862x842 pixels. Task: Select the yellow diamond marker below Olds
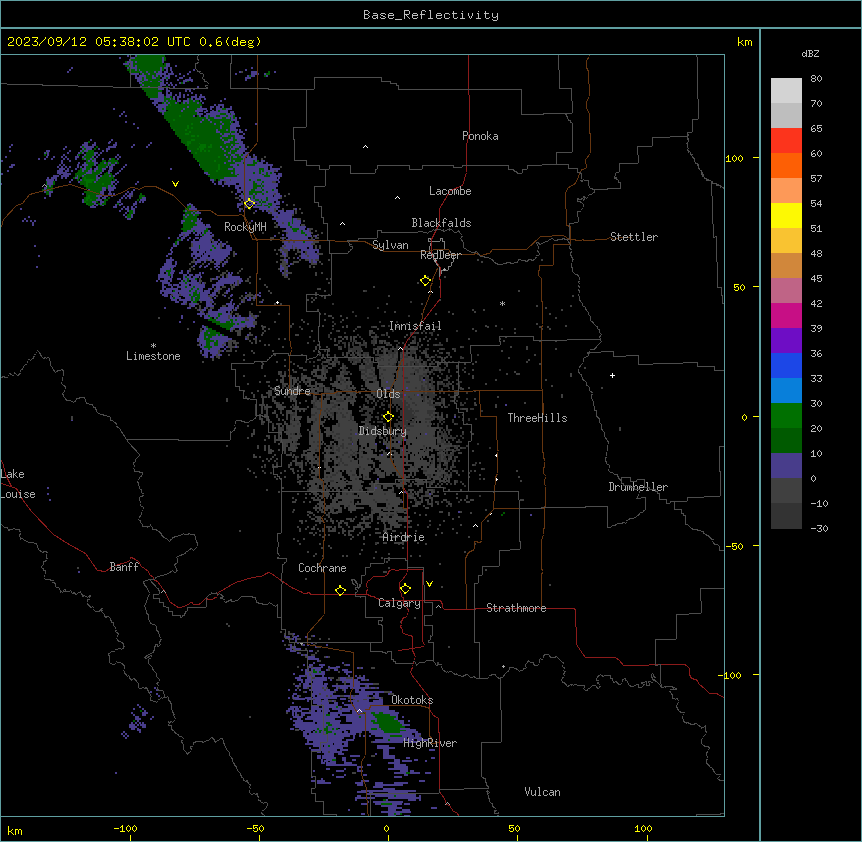pos(388,417)
